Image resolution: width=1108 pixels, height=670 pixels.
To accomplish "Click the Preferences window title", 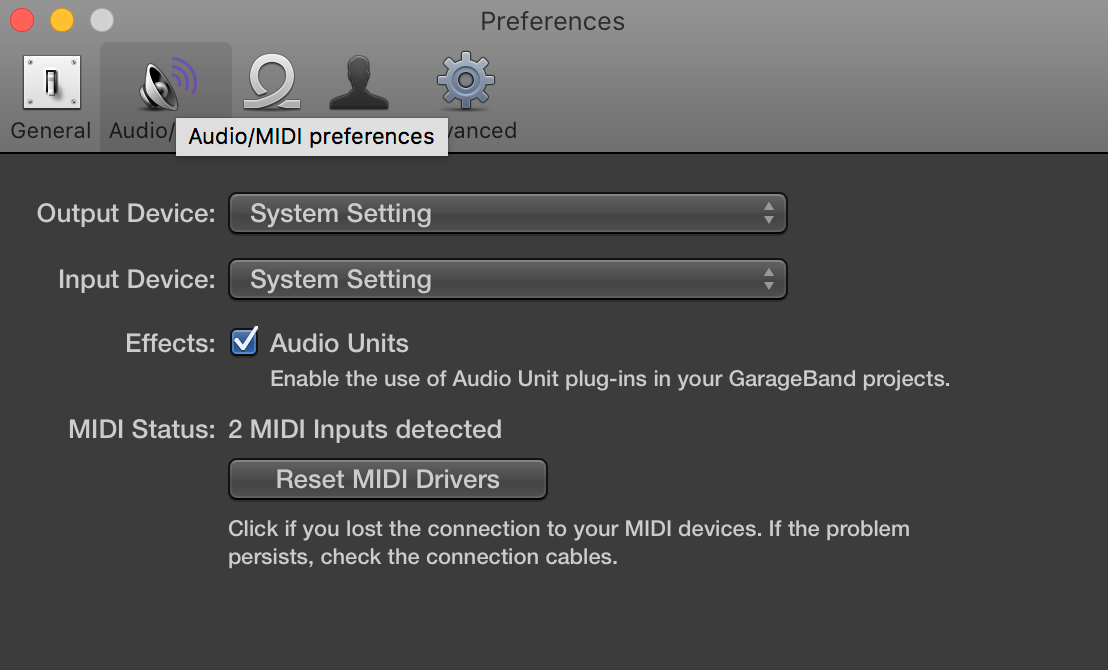I will pyautogui.click(x=552, y=21).
